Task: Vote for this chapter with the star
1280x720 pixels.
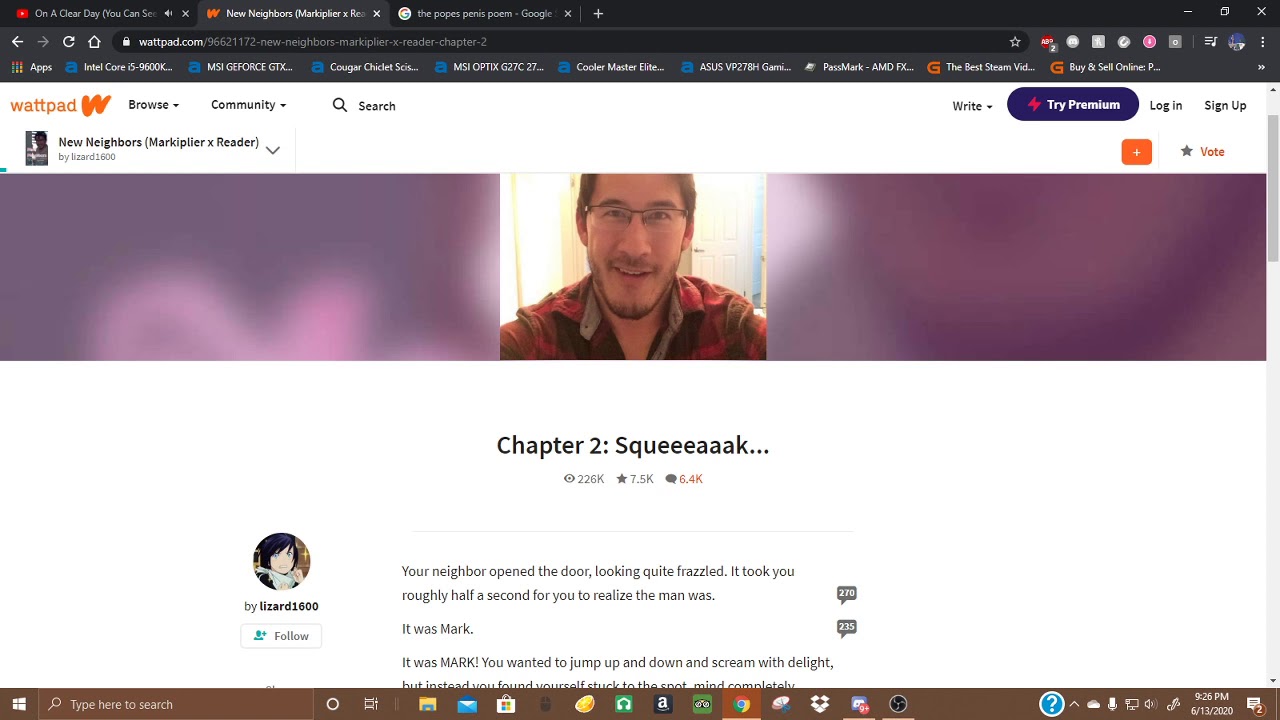Action: pyautogui.click(x=1202, y=152)
